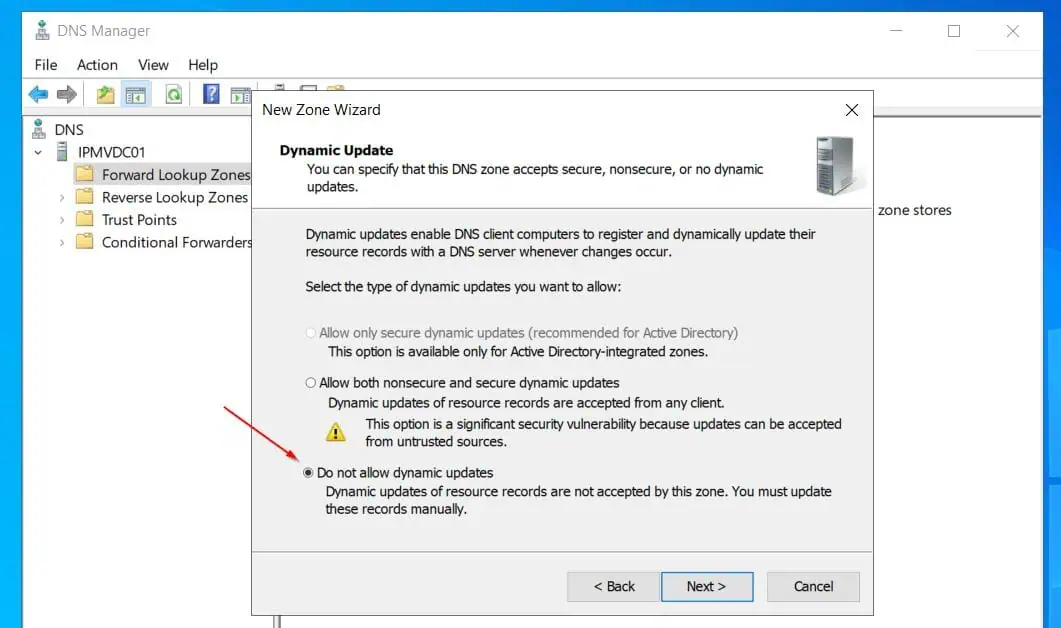The height and width of the screenshot is (628, 1061).
Task: Click the Show/Hide Action Pane icon
Action: (240, 95)
